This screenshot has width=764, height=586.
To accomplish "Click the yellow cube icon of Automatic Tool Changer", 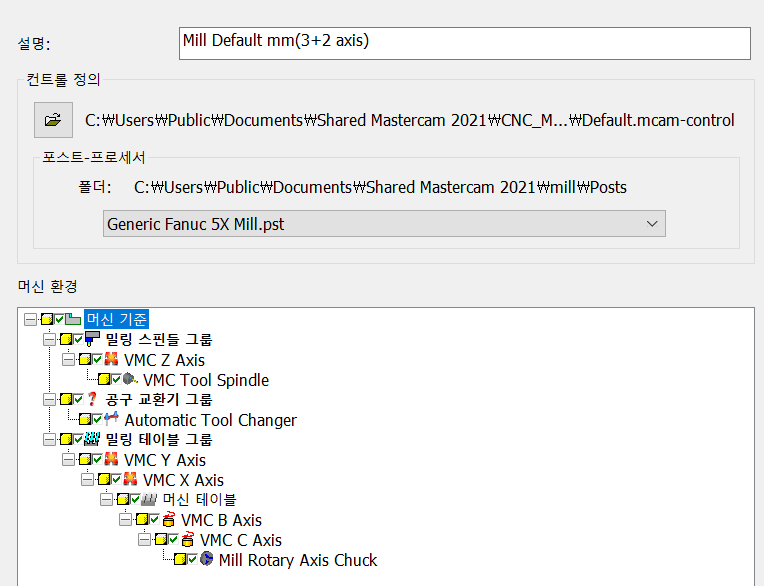I will click(x=85, y=419).
